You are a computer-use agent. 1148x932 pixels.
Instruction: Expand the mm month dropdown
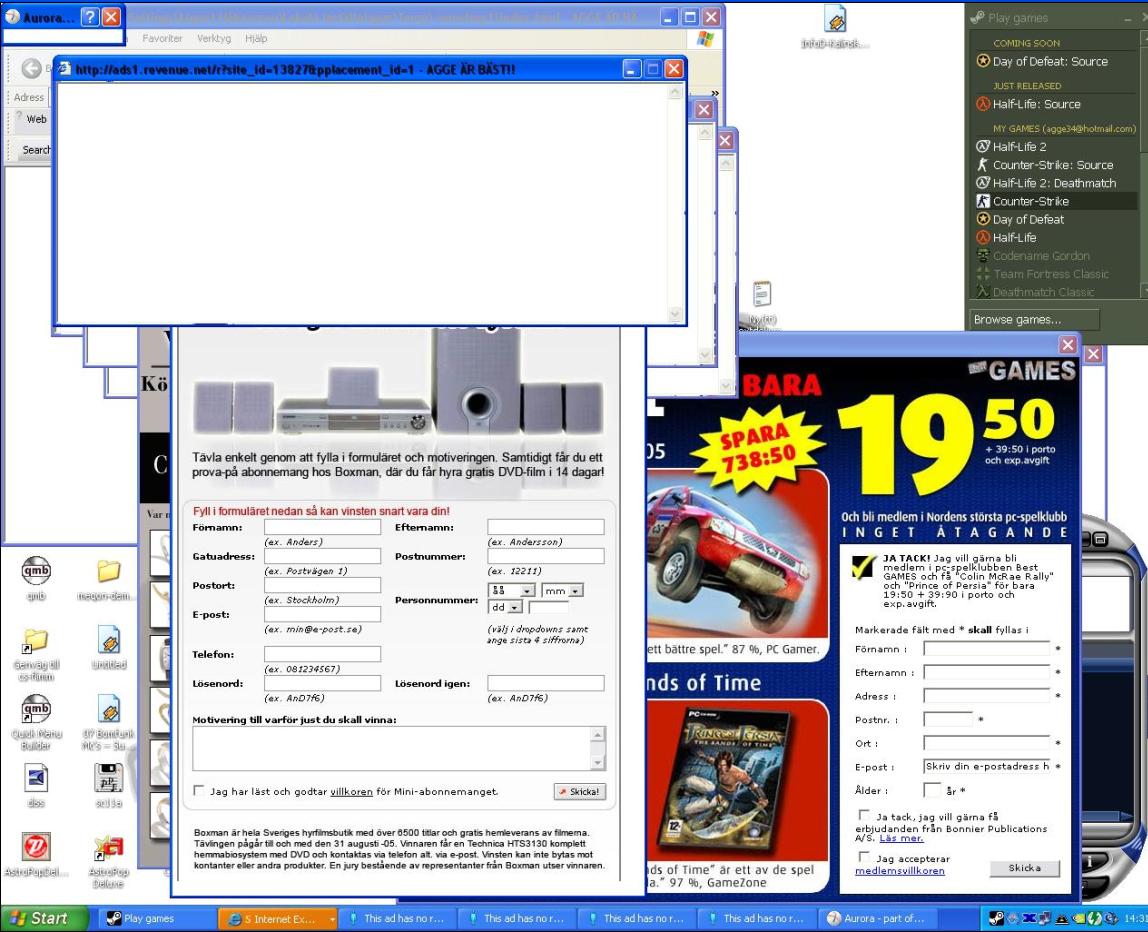coord(562,590)
